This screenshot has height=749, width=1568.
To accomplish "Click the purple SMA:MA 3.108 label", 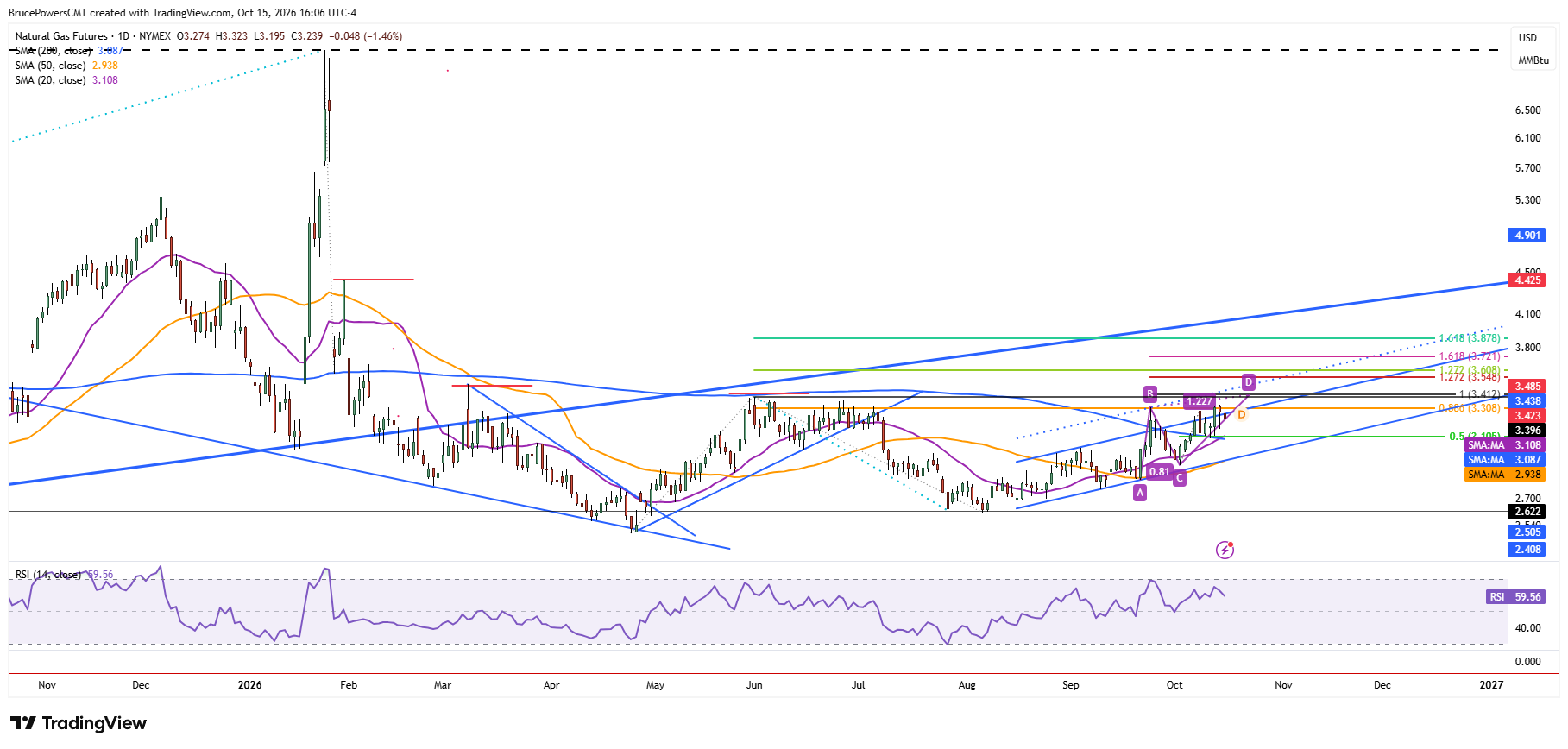I will (x=1505, y=445).
